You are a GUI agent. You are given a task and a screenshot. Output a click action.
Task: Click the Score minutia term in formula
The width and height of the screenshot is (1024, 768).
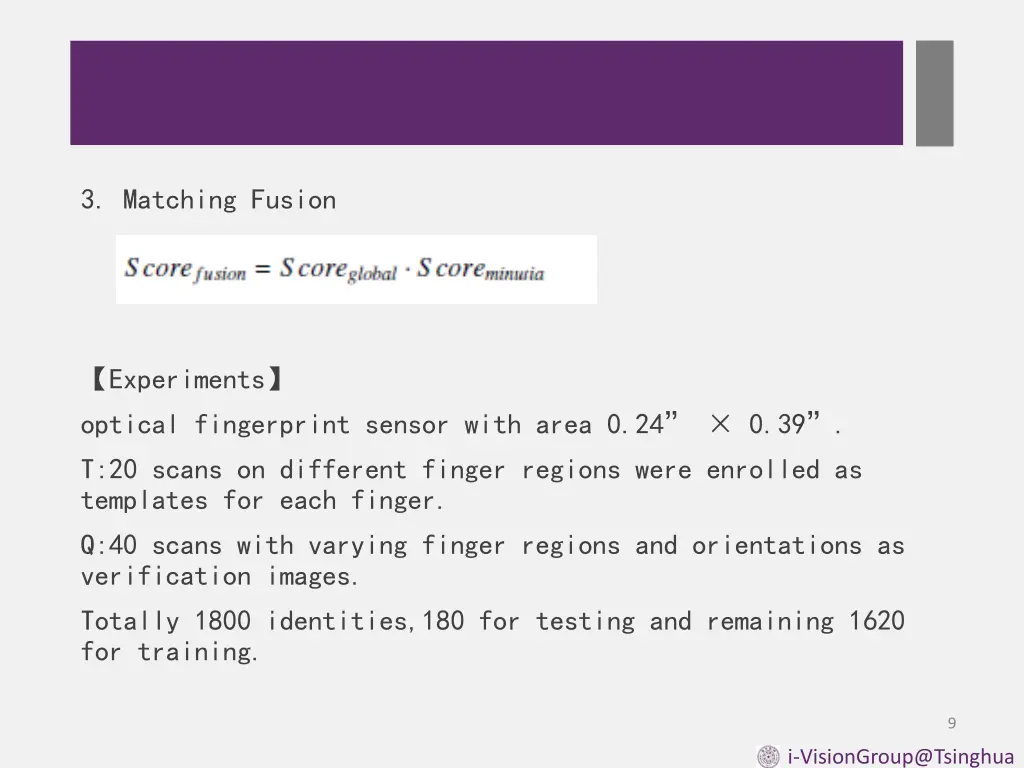coord(481,269)
